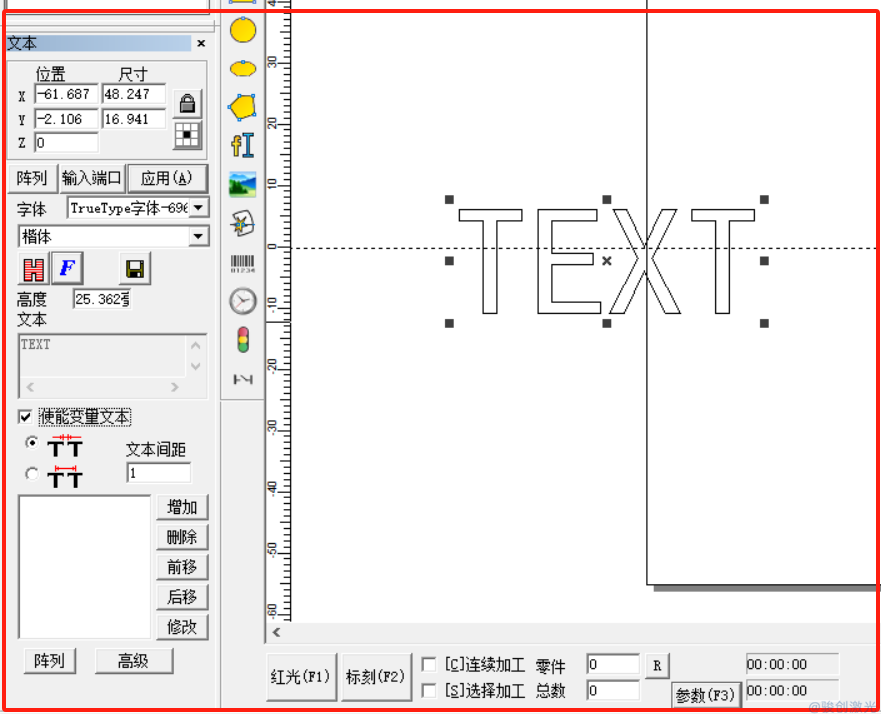The height and width of the screenshot is (714, 881).
Task: Select the vector file import tool
Action: [243, 224]
